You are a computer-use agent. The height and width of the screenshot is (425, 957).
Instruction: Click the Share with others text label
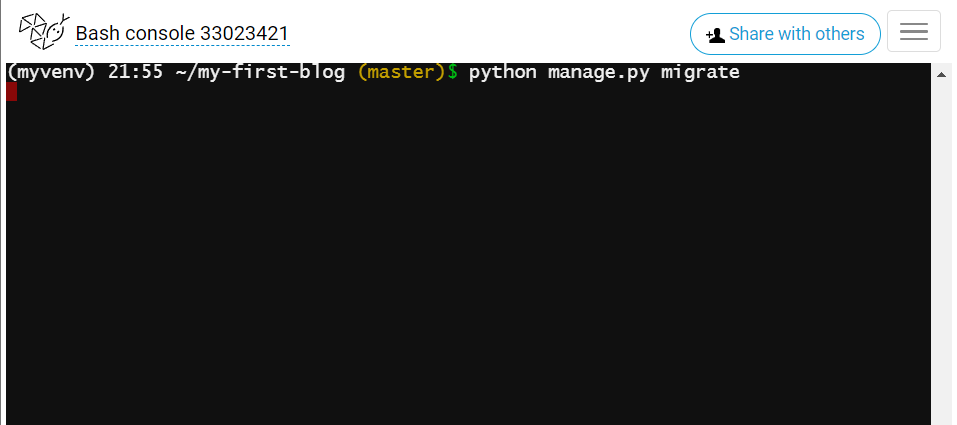pyautogui.click(x=796, y=34)
